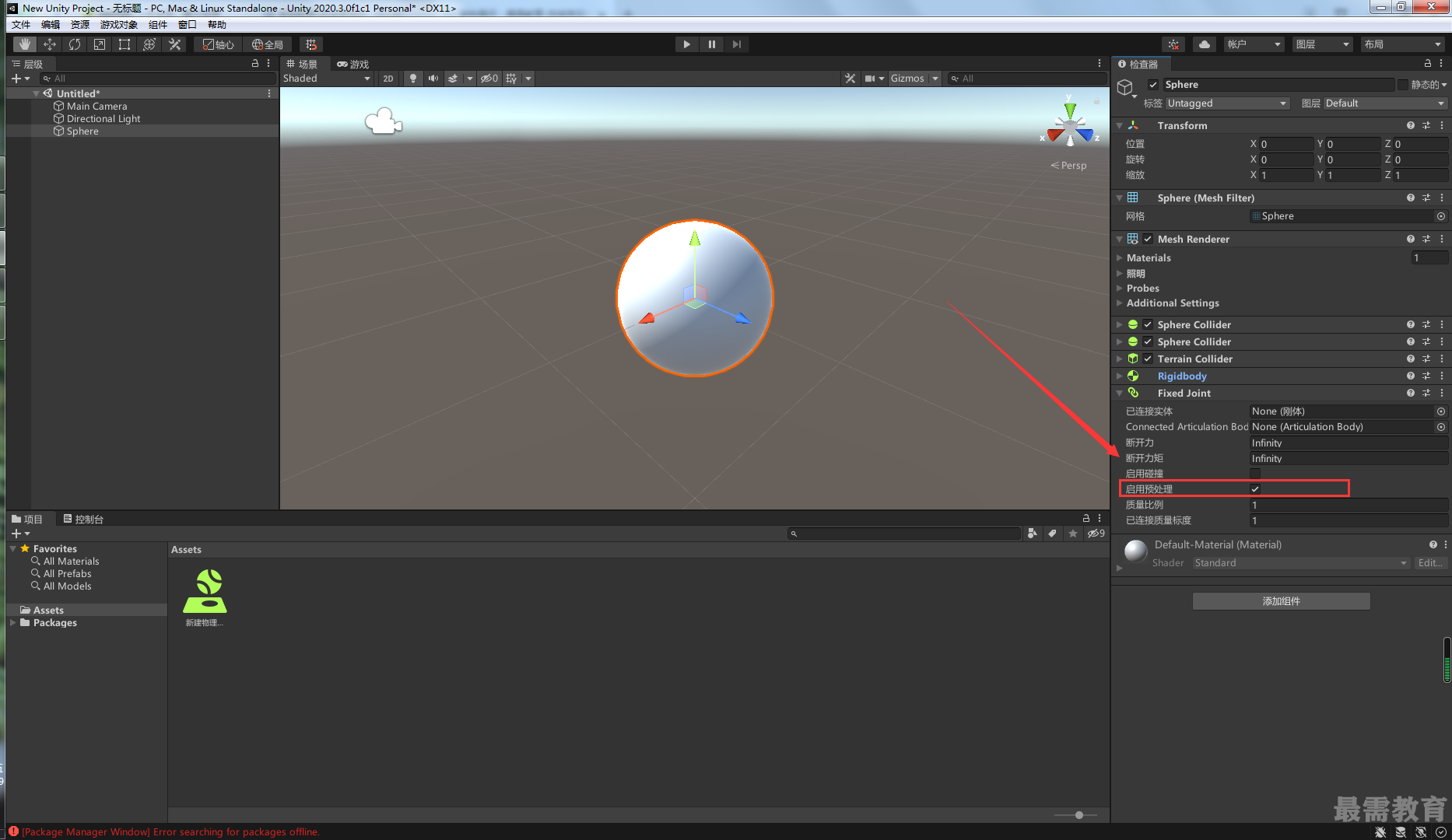Select the Rect transform tool
Image resolution: width=1452 pixels, height=840 pixels.
point(125,44)
